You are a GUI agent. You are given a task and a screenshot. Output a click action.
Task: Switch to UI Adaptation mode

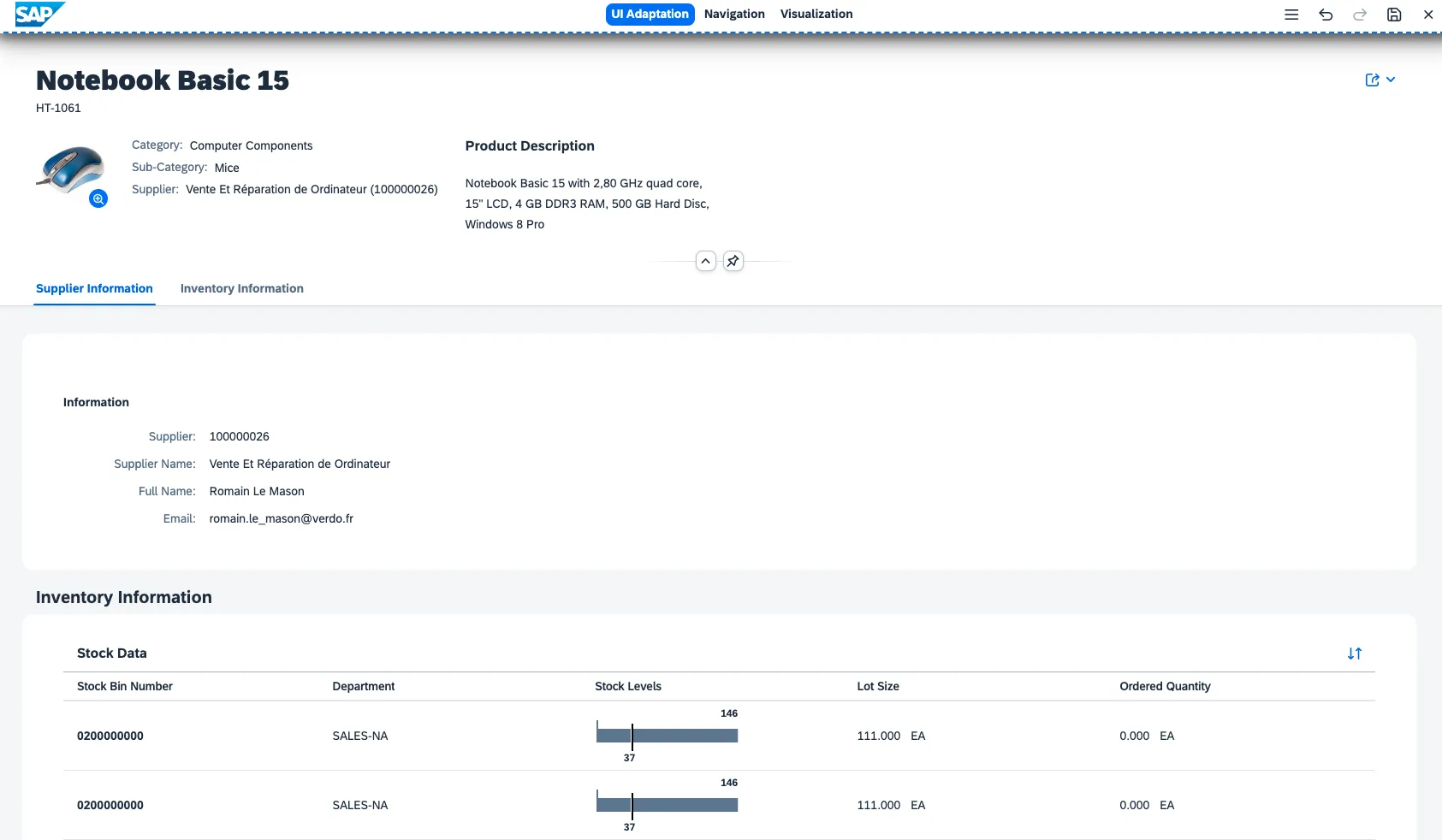coord(650,15)
